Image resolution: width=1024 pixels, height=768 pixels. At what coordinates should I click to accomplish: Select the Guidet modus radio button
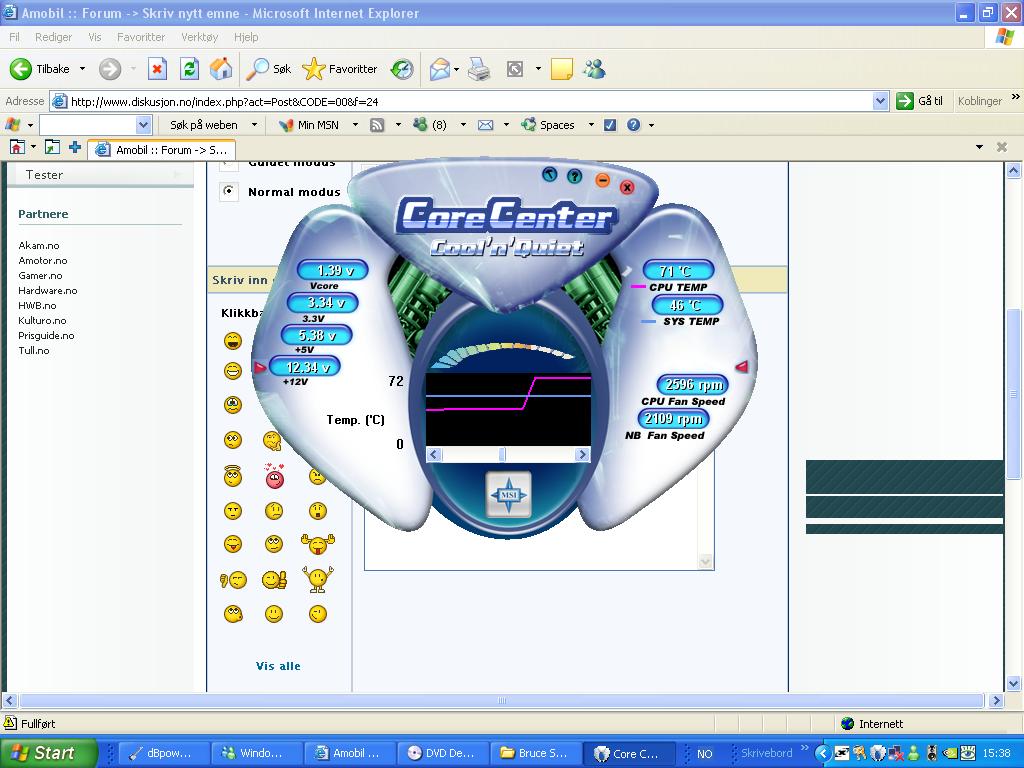229,164
